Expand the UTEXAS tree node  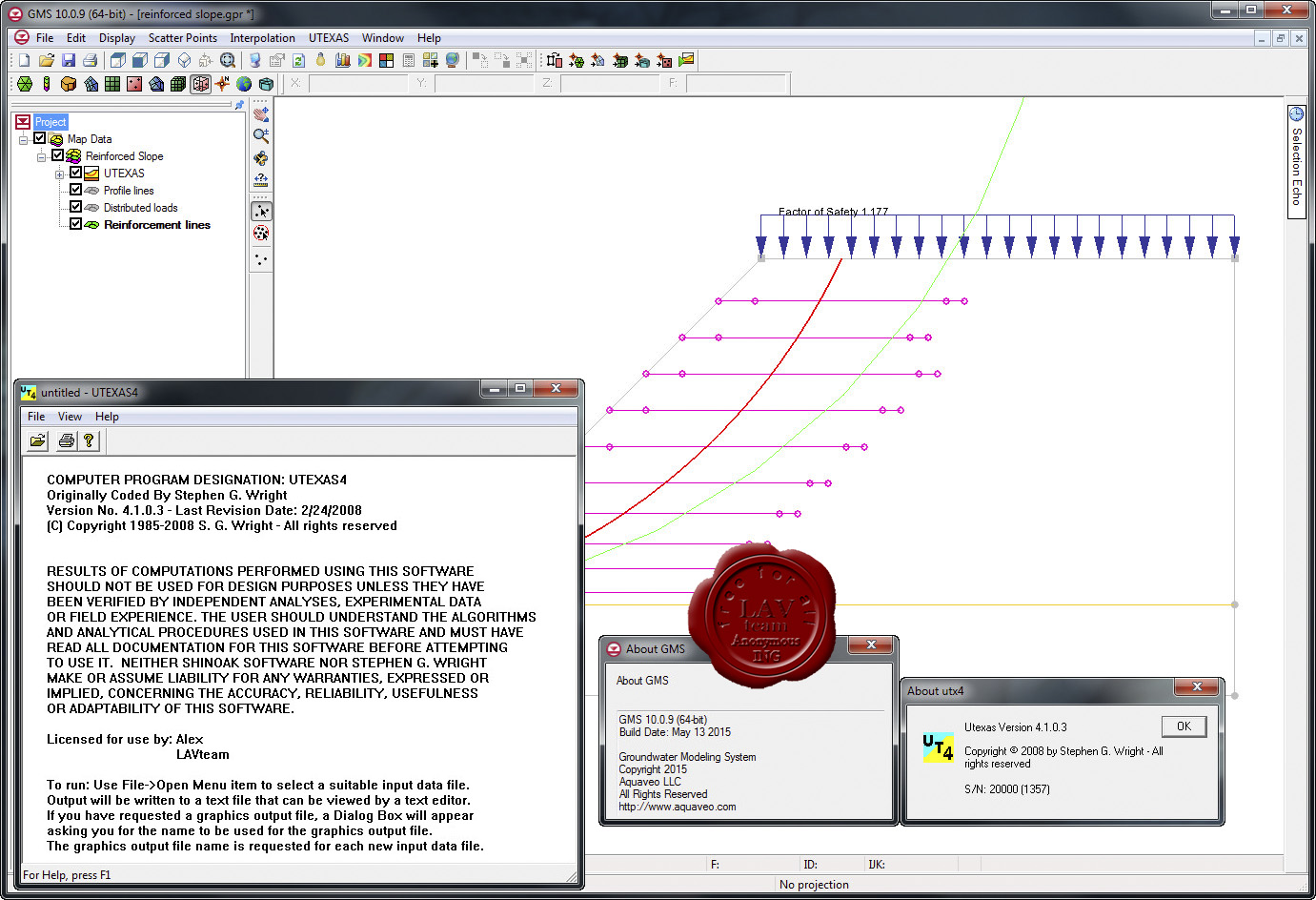pyautogui.click(x=59, y=174)
